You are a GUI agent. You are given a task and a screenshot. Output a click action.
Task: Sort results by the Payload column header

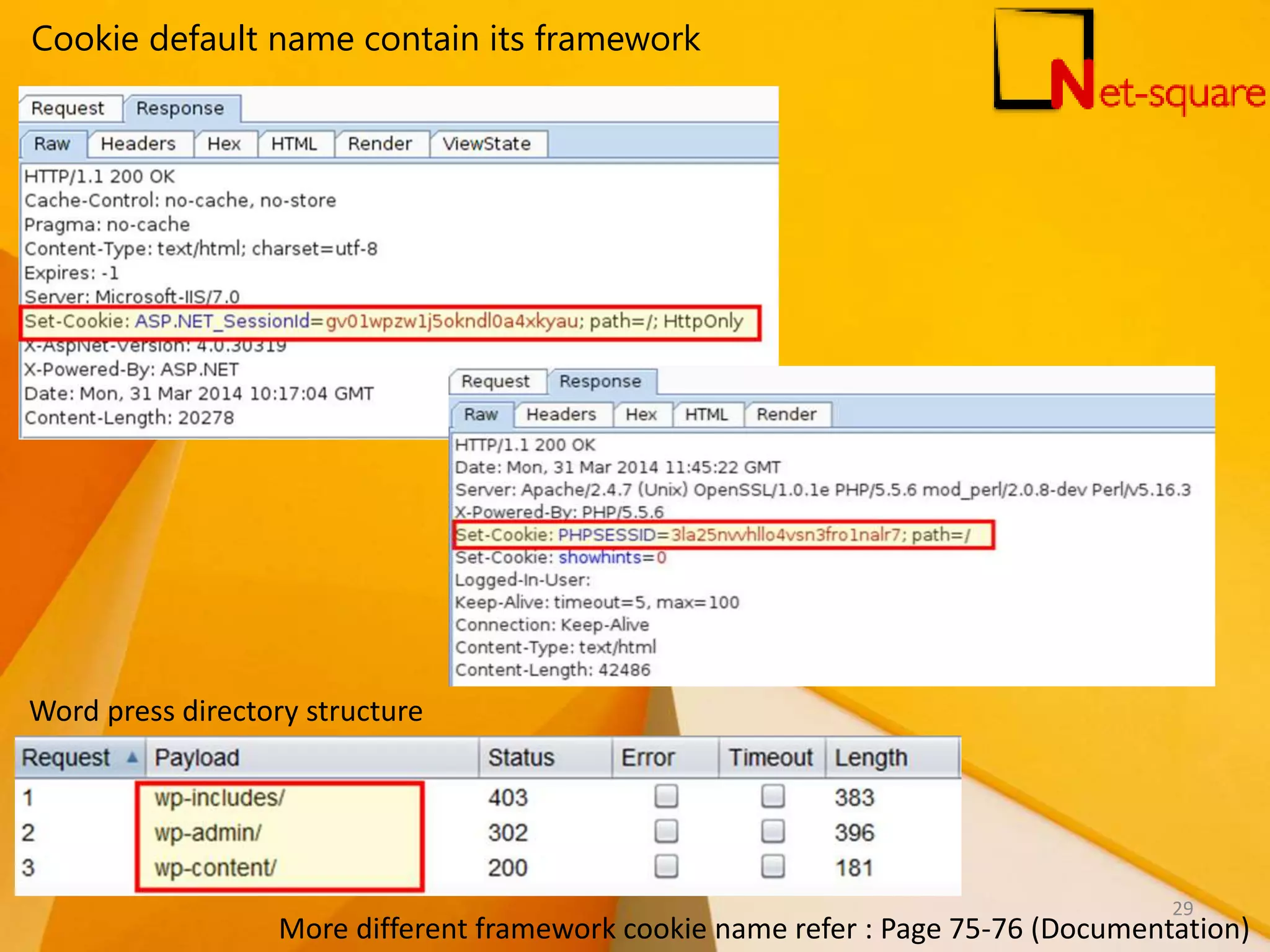coord(197,757)
